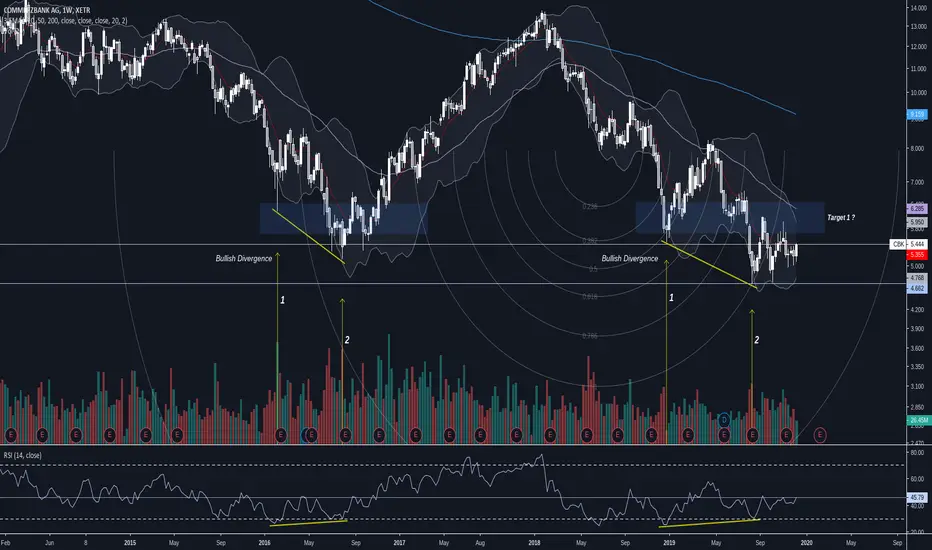Click the 2017 label on time axis

click(x=399, y=542)
